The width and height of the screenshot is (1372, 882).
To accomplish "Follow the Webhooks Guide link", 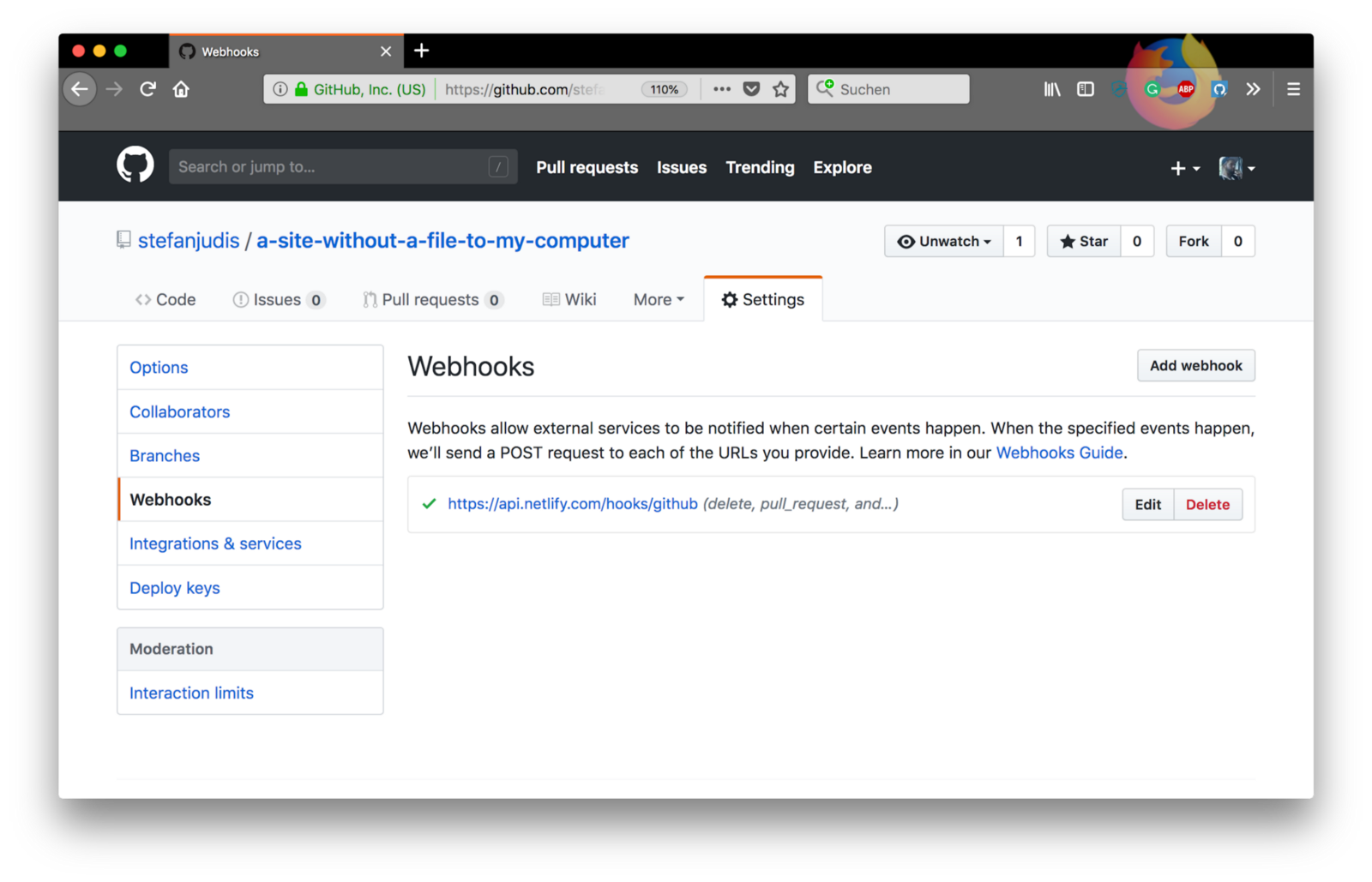I will 1059,453.
